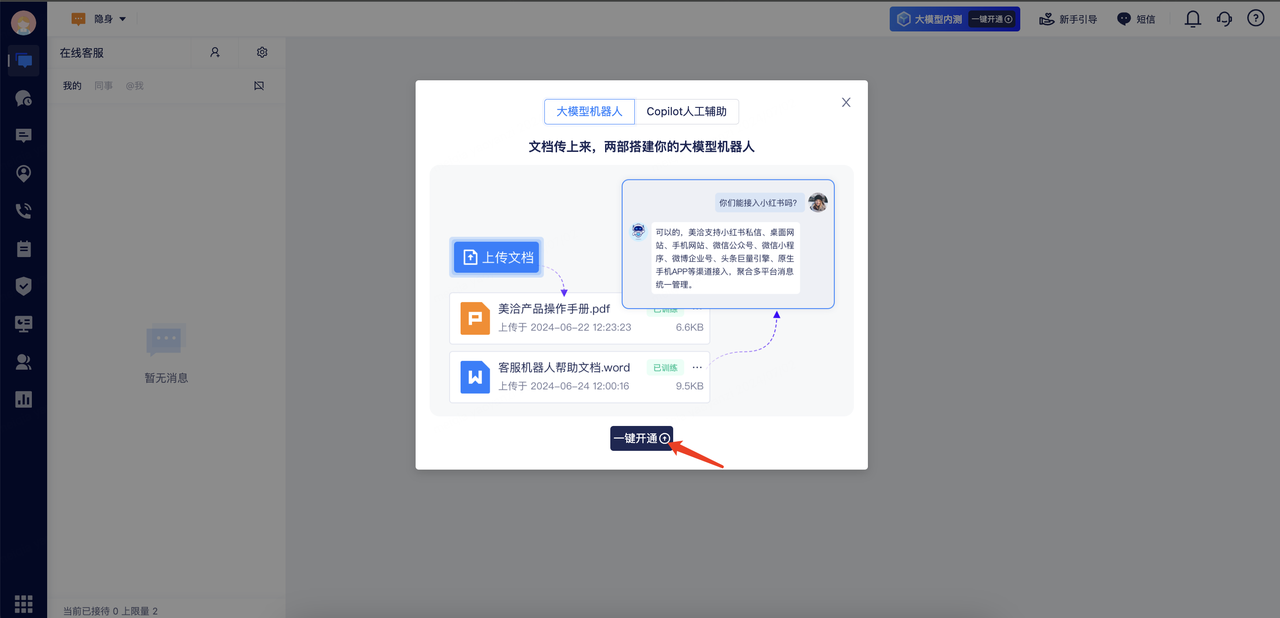Click the crossed-out message filter icon
This screenshot has height=618, width=1280.
(x=259, y=86)
